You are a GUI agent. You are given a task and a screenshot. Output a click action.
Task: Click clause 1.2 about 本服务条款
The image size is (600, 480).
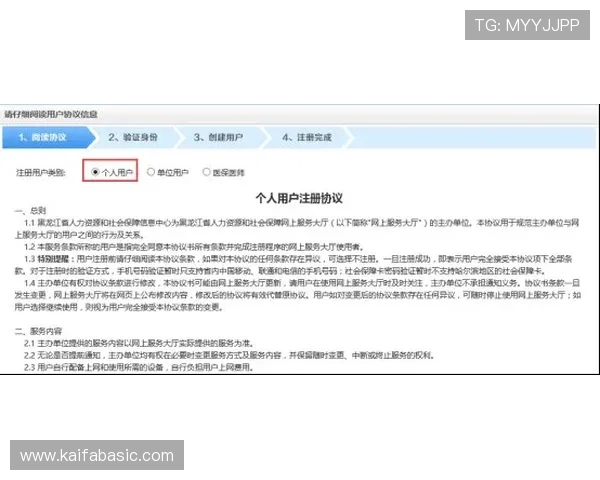click(194, 247)
